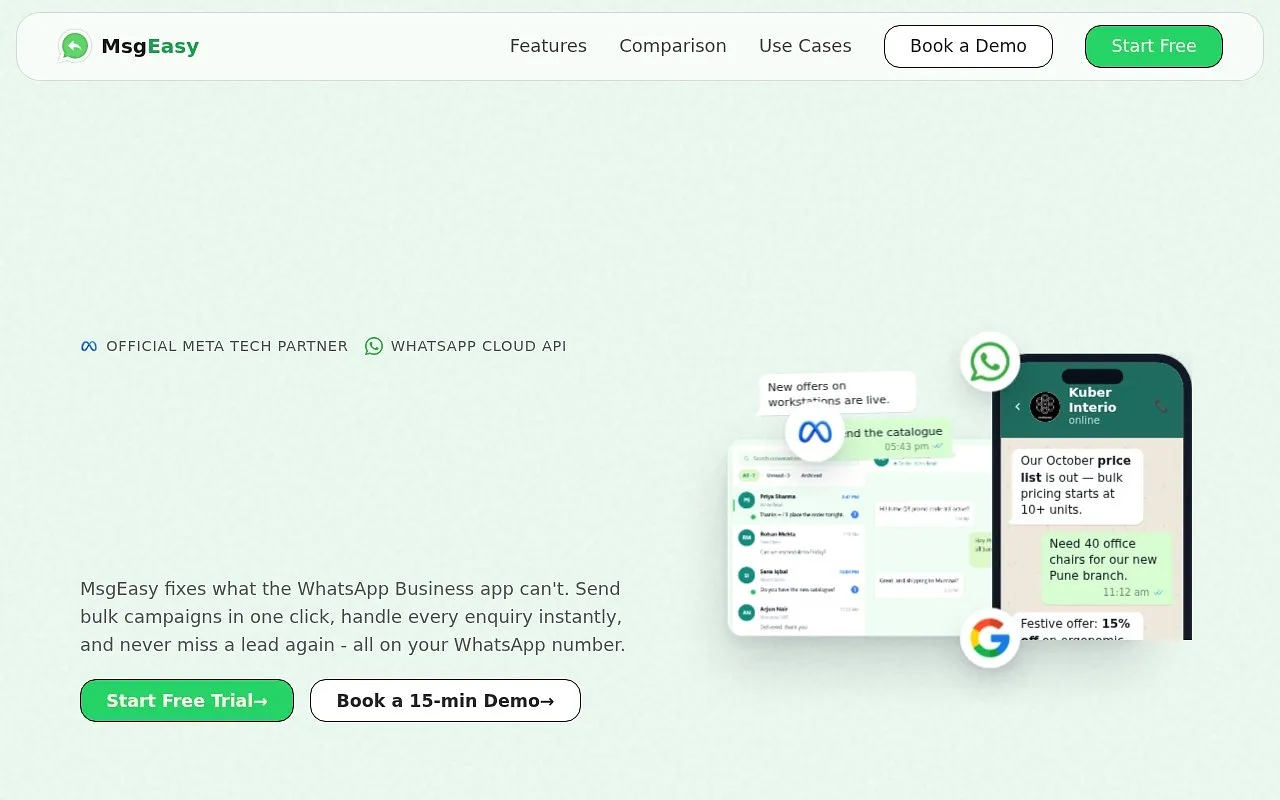
Task: Click the floating WhatsApp badge above the phone
Action: [990, 362]
